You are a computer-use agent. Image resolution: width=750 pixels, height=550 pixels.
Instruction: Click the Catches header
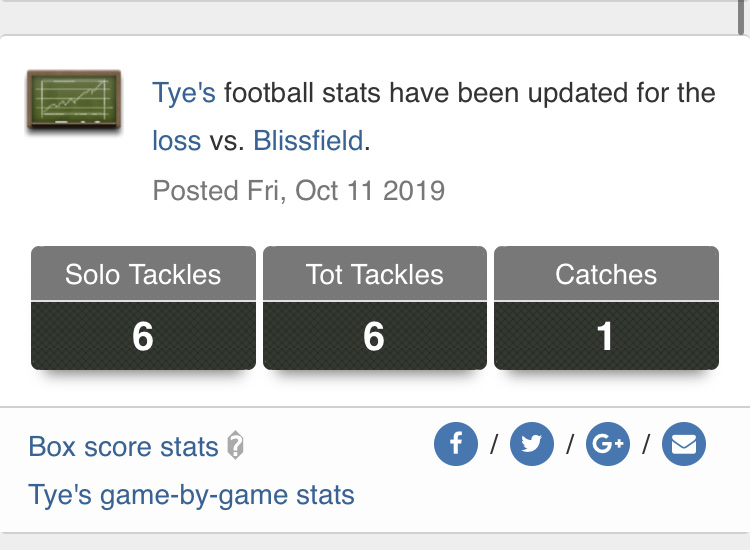click(606, 275)
